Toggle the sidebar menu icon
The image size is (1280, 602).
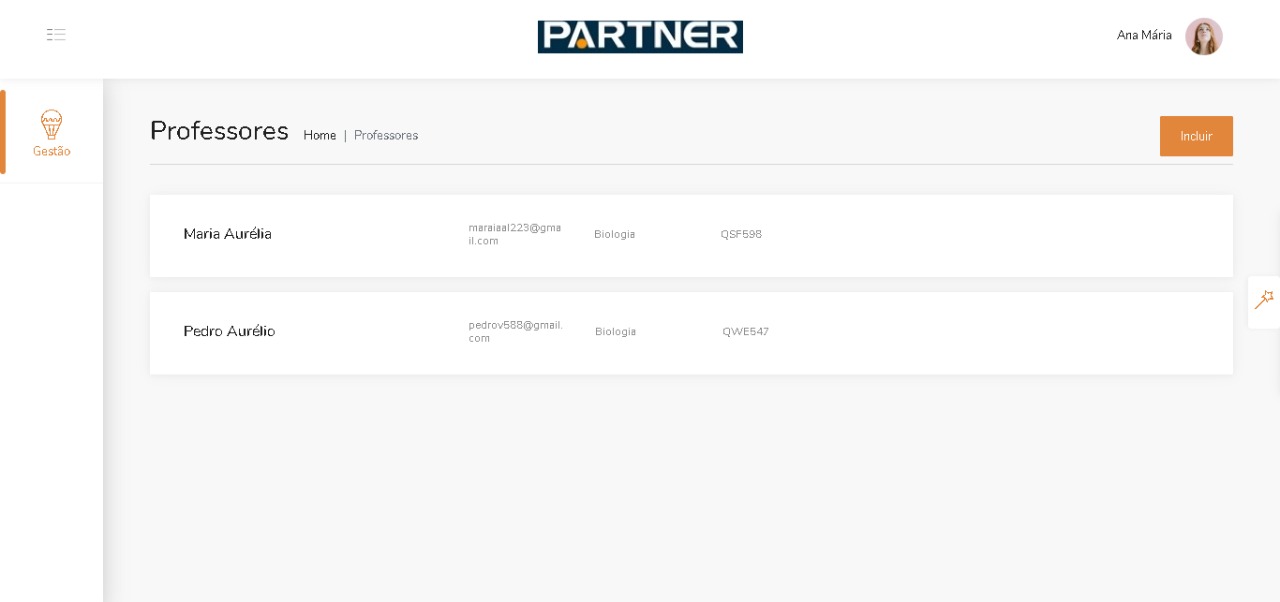click(56, 35)
